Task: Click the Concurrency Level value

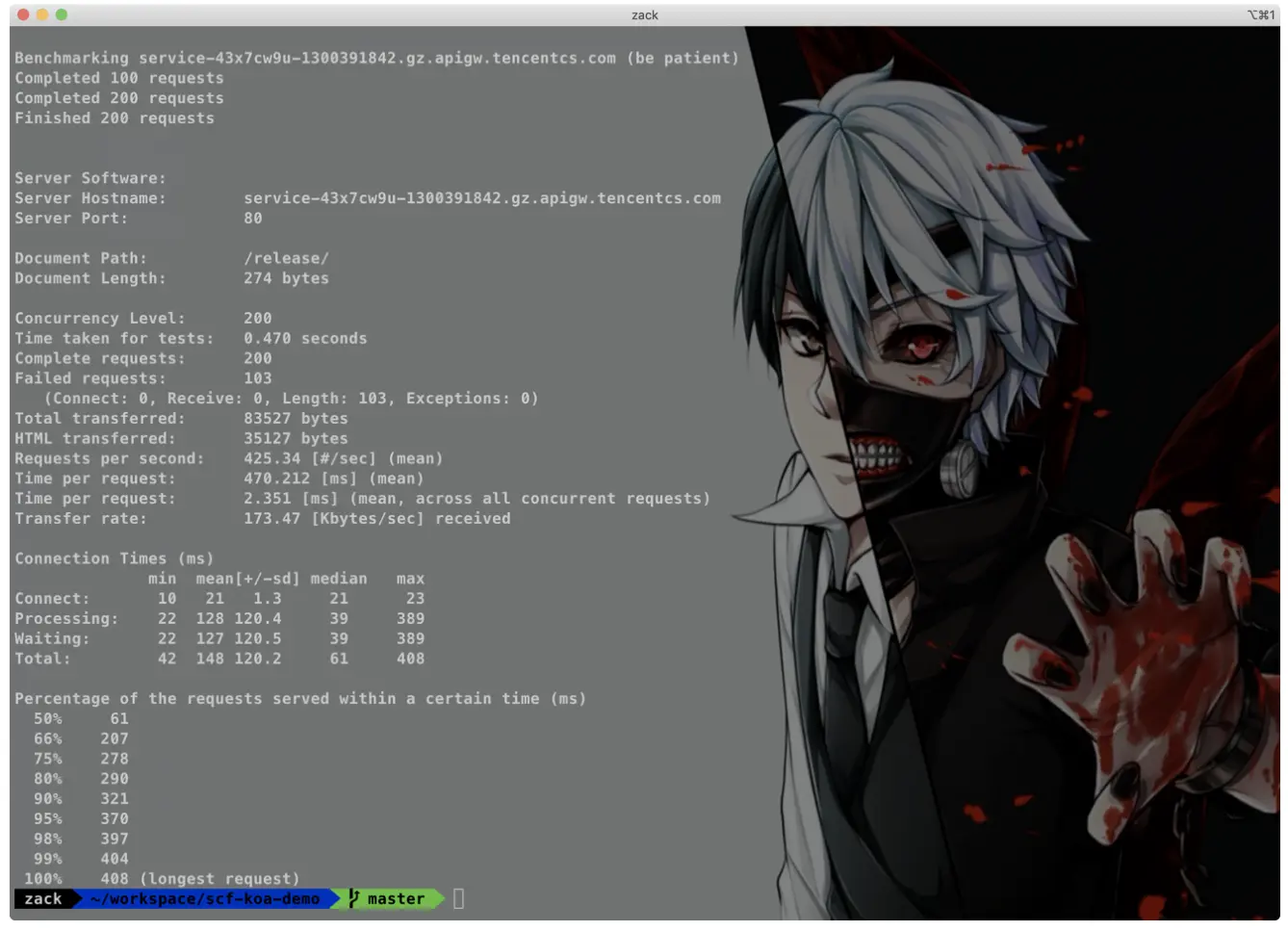Action: coord(258,319)
